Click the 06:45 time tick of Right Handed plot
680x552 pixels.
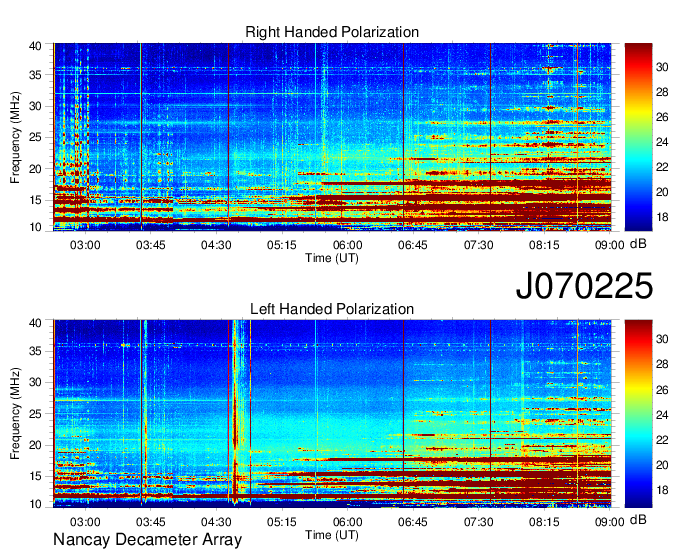pos(413,245)
